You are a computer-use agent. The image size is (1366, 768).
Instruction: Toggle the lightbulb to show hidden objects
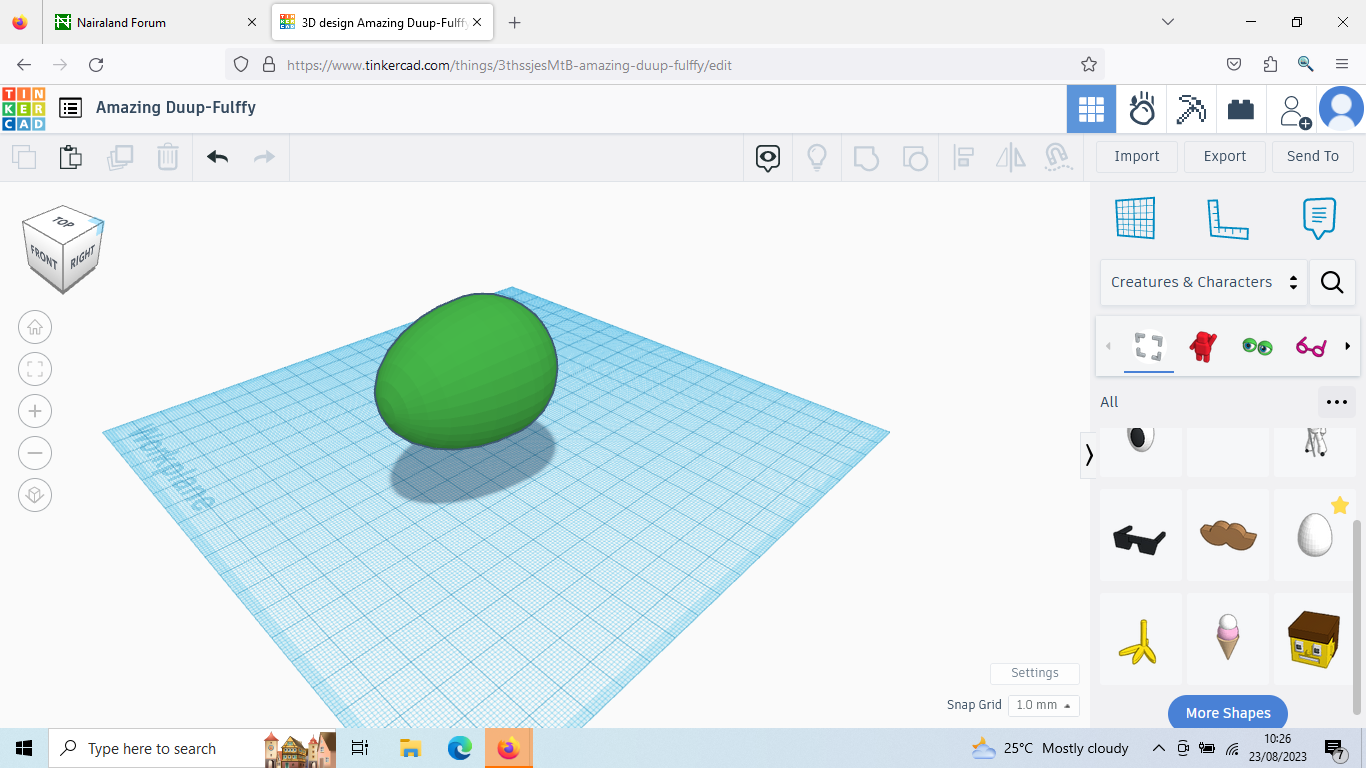pyautogui.click(x=817, y=157)
